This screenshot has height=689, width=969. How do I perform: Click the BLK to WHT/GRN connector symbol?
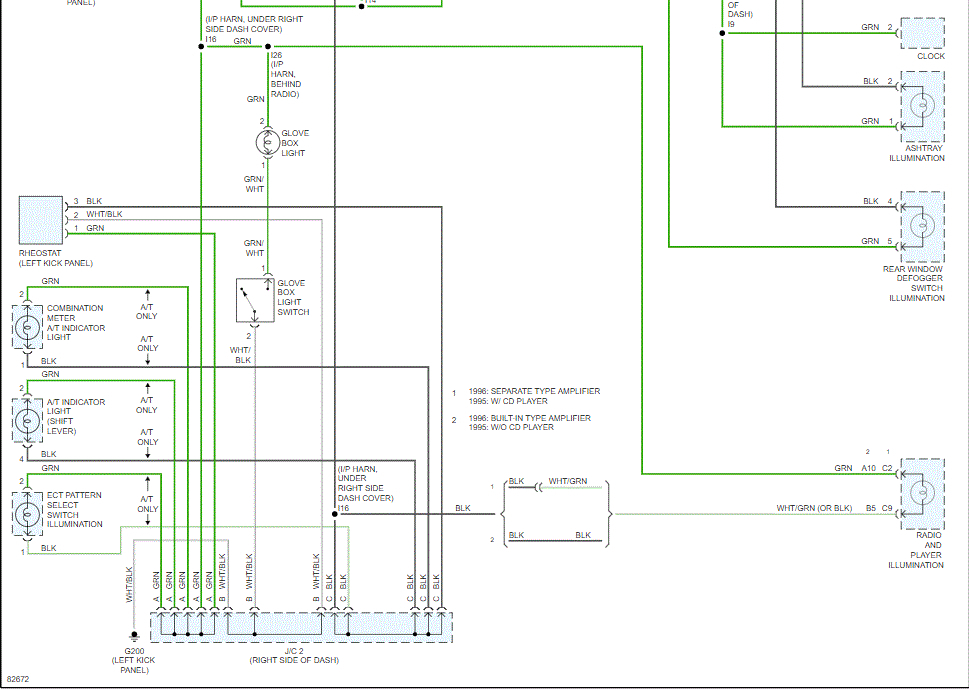538,488
